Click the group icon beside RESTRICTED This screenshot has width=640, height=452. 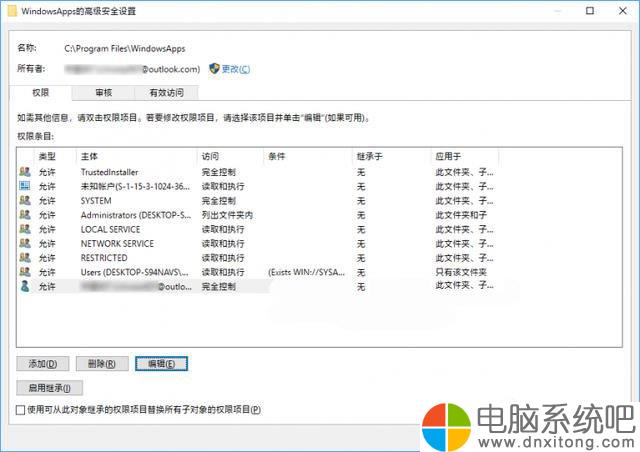tap(25, 258)
